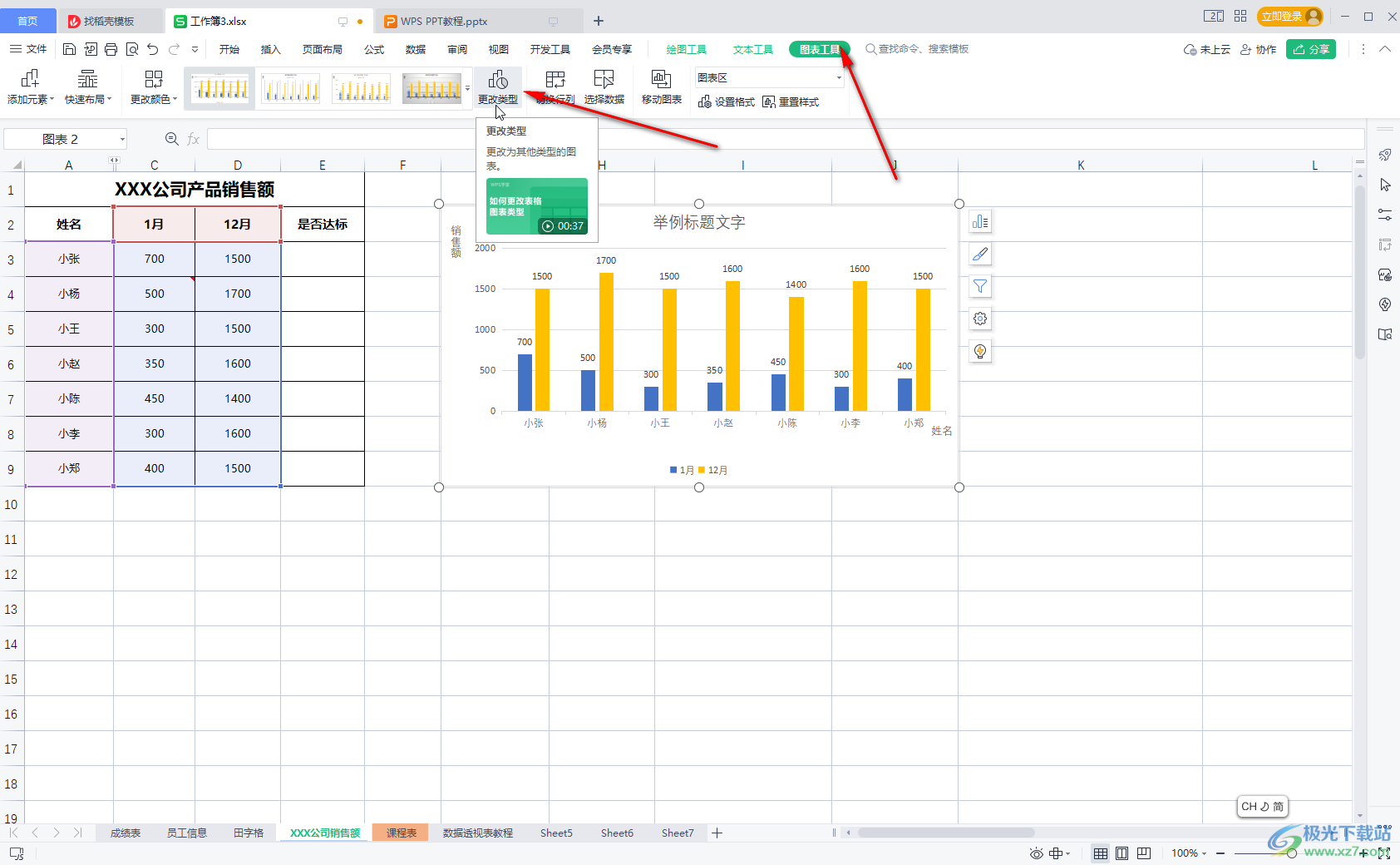
Task: Open the 100% zoom level dropdown
Action: click(x=1189, y=853)
